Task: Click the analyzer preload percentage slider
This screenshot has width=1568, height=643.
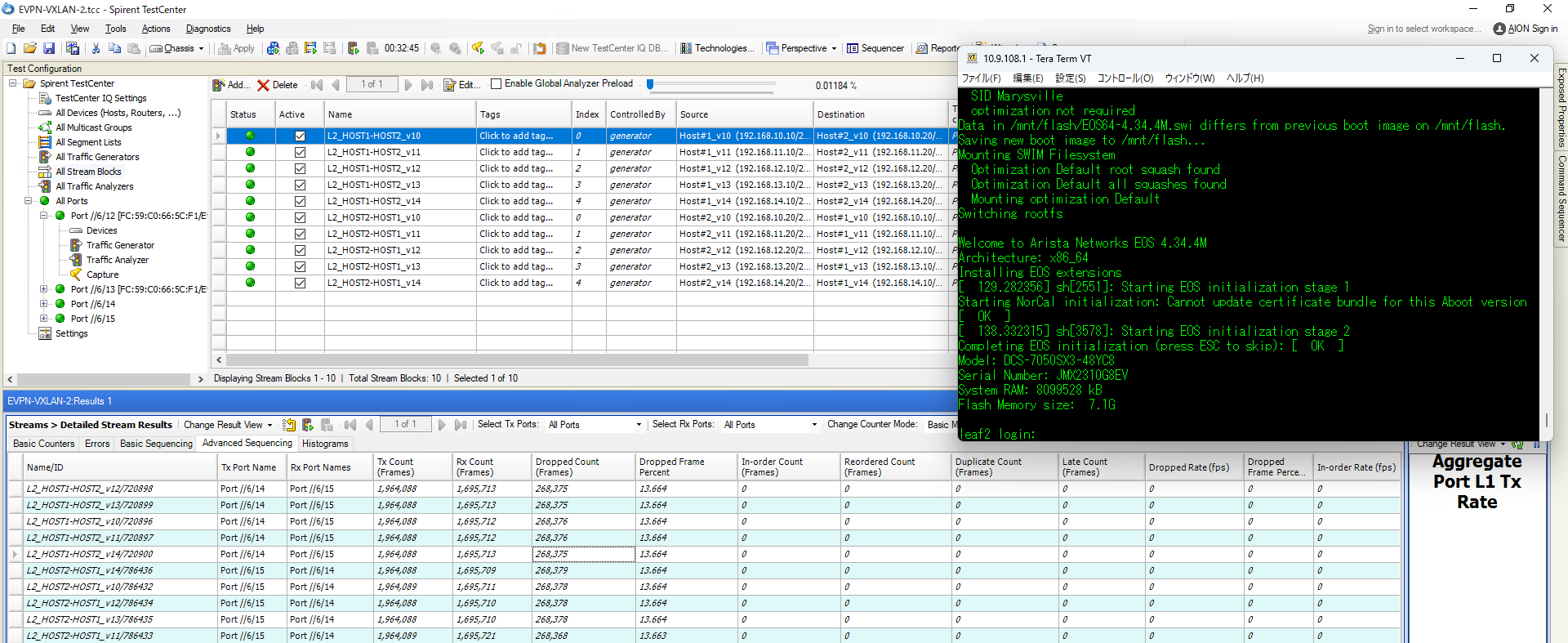Action: point(650,84)
